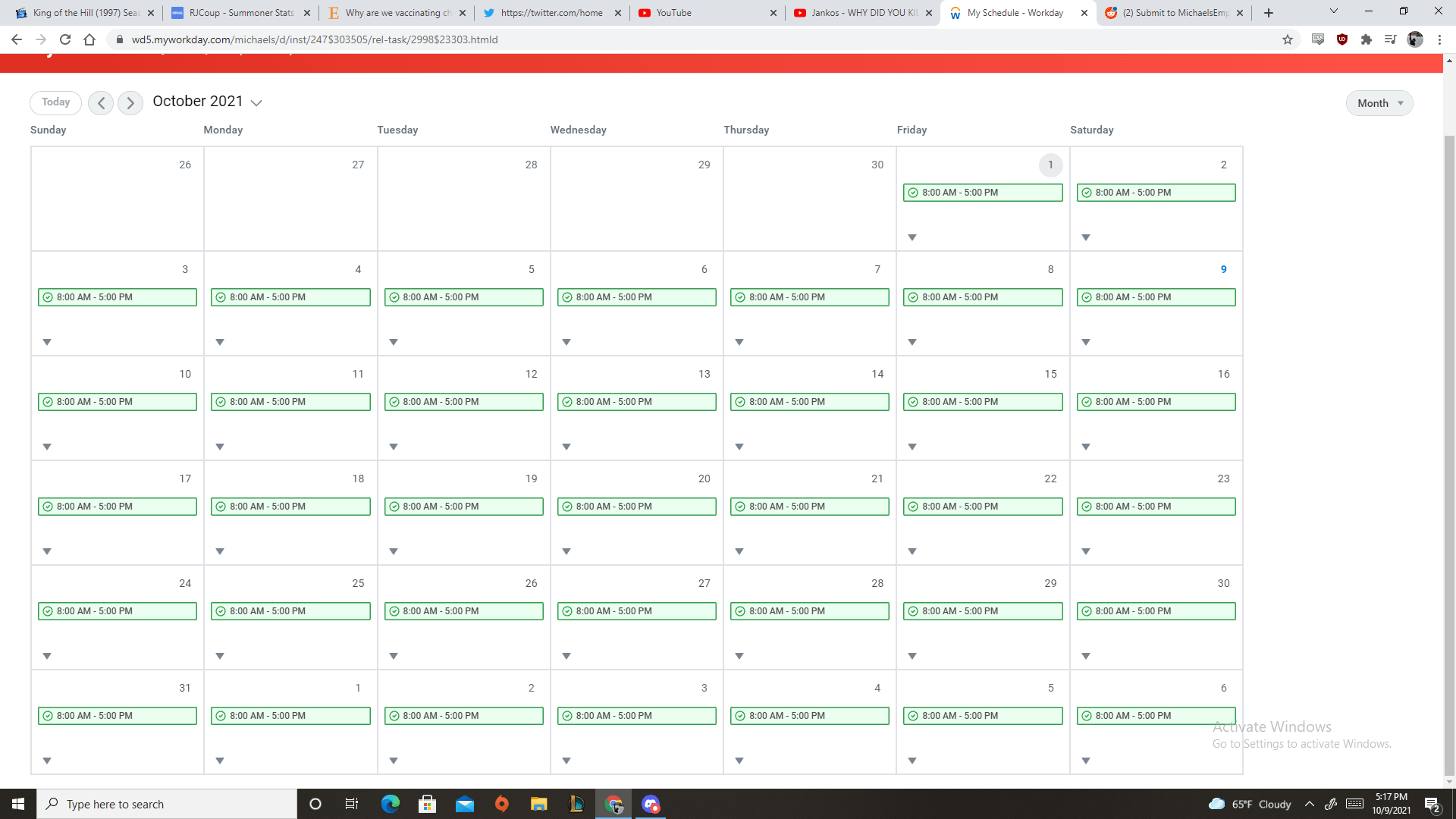Image resolution: width=1456 pixels, height=819 pixels.
Task: Click the shift entry on October 15 Friday
Action: coord(983,401)
